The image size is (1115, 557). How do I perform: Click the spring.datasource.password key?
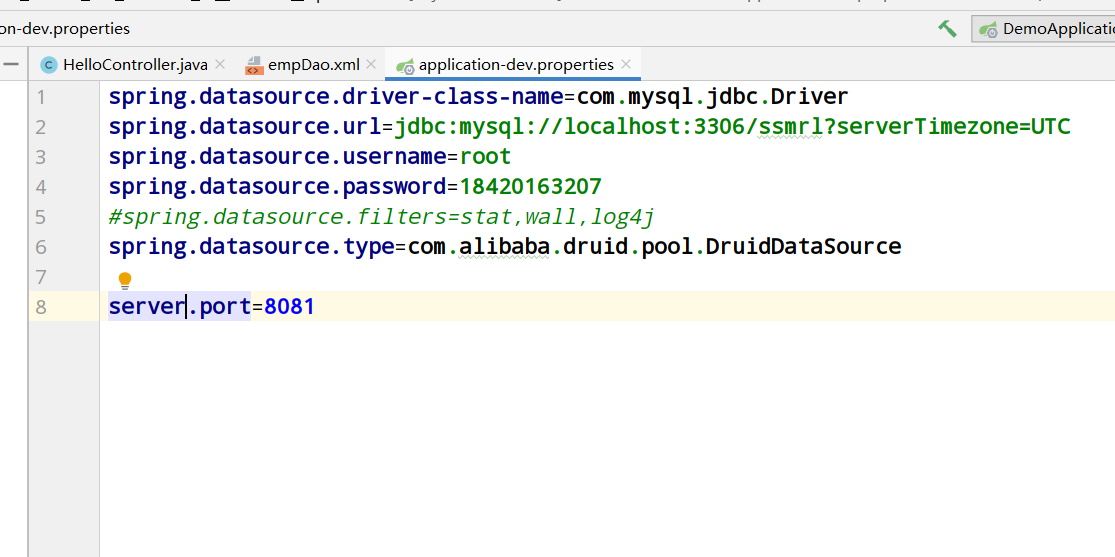point(278,186)
